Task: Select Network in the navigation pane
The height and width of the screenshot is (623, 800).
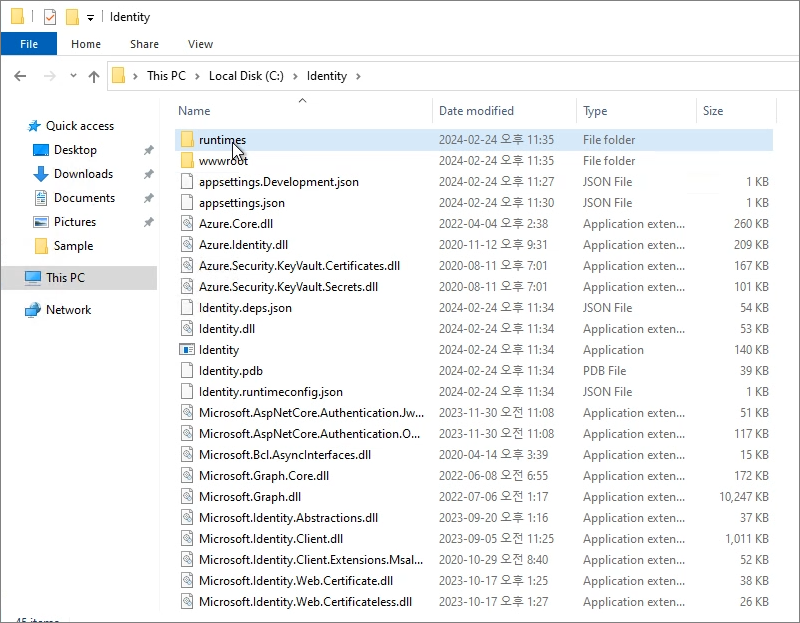Action: tap(68, 310)
